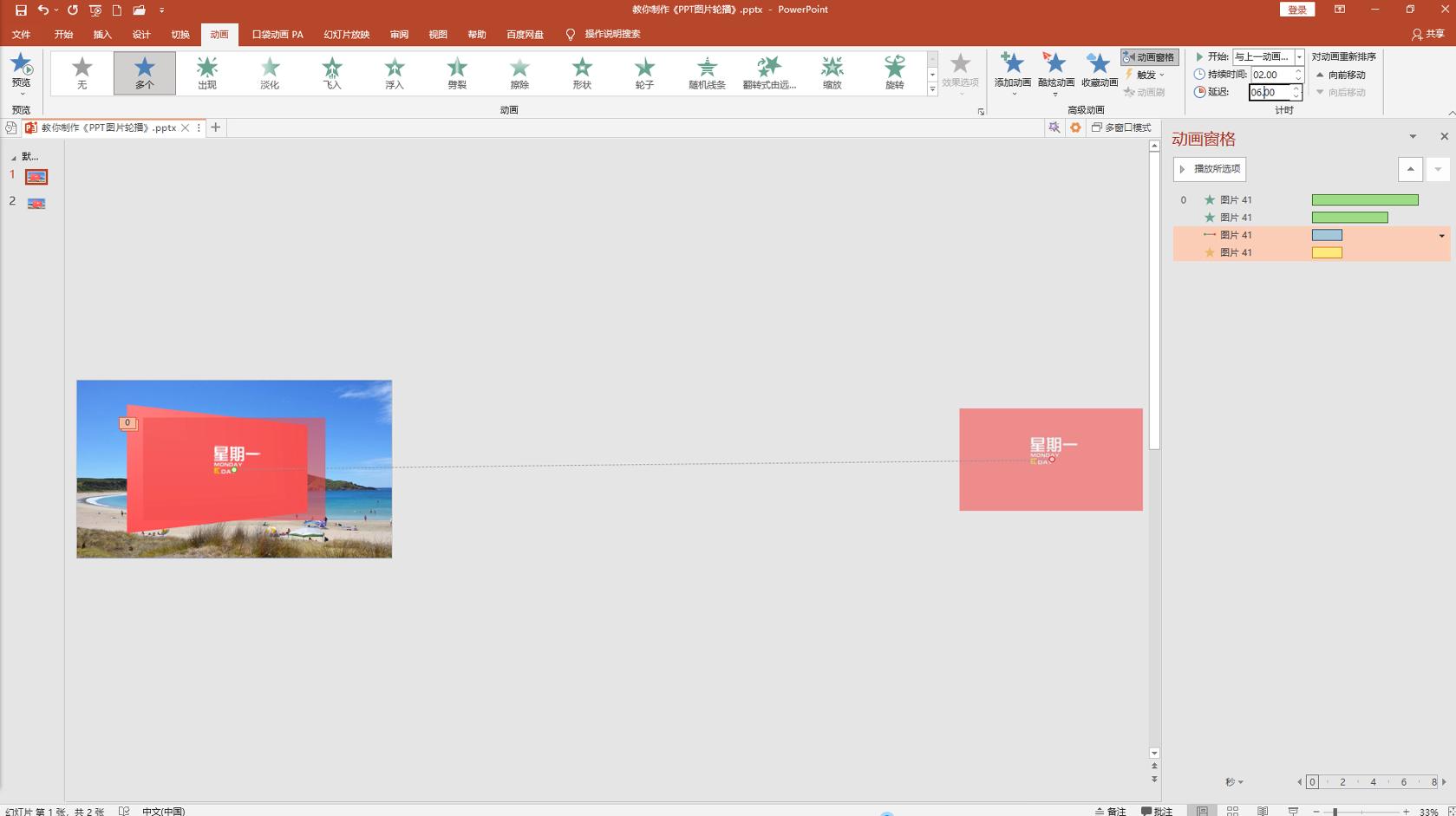Undo the last action

click(x=42, y=10)
